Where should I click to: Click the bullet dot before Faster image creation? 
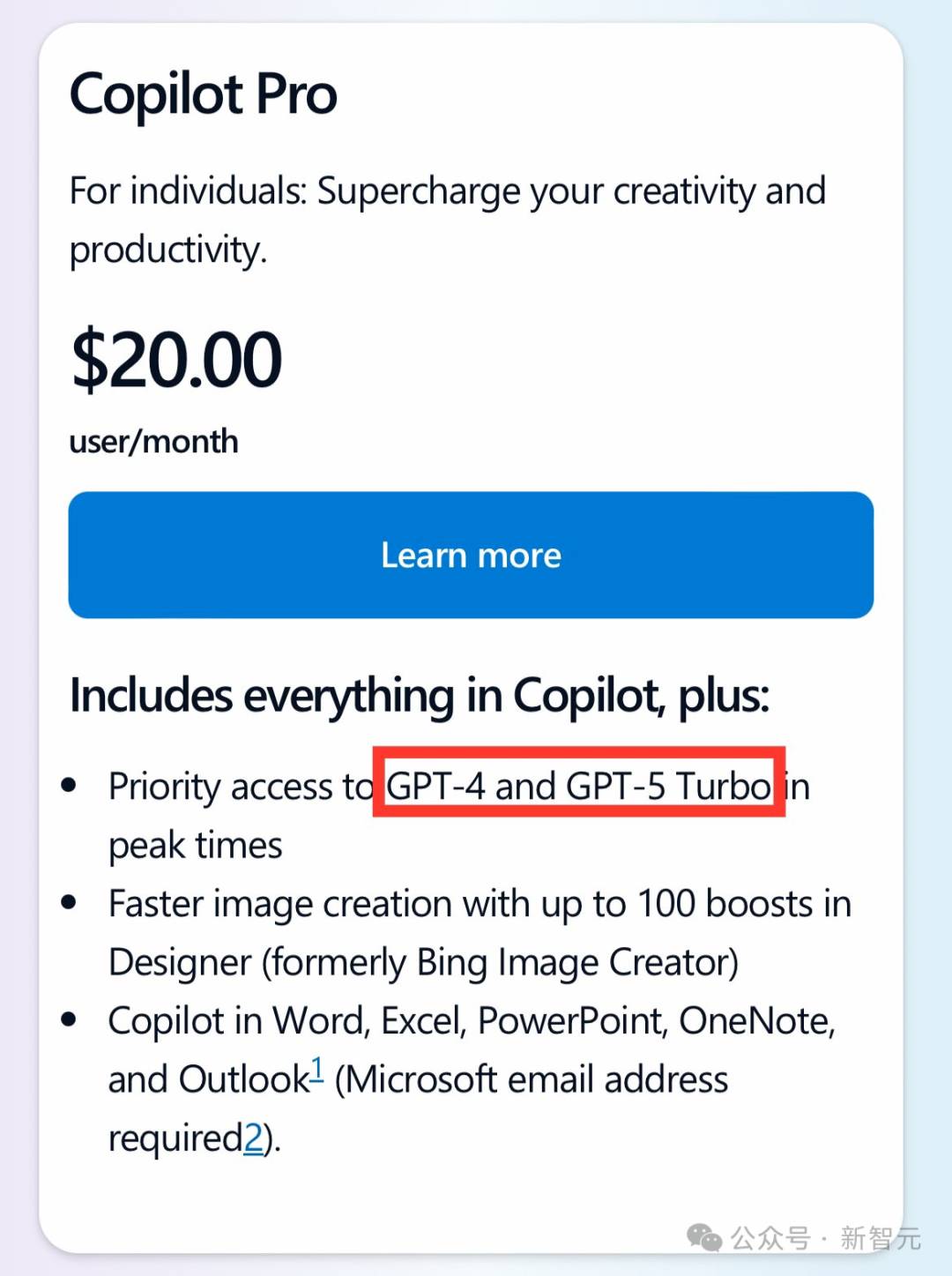[x=70, y=902]
